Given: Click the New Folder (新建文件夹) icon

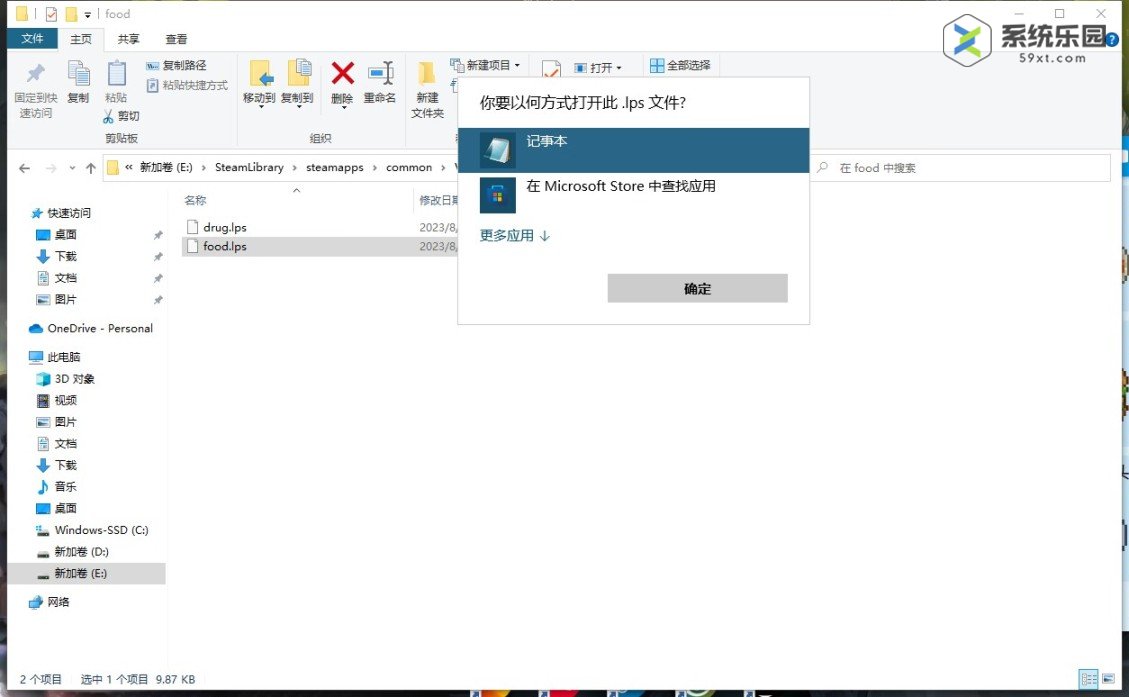Looking at the screenshot, I should click(x=427, y=74).
